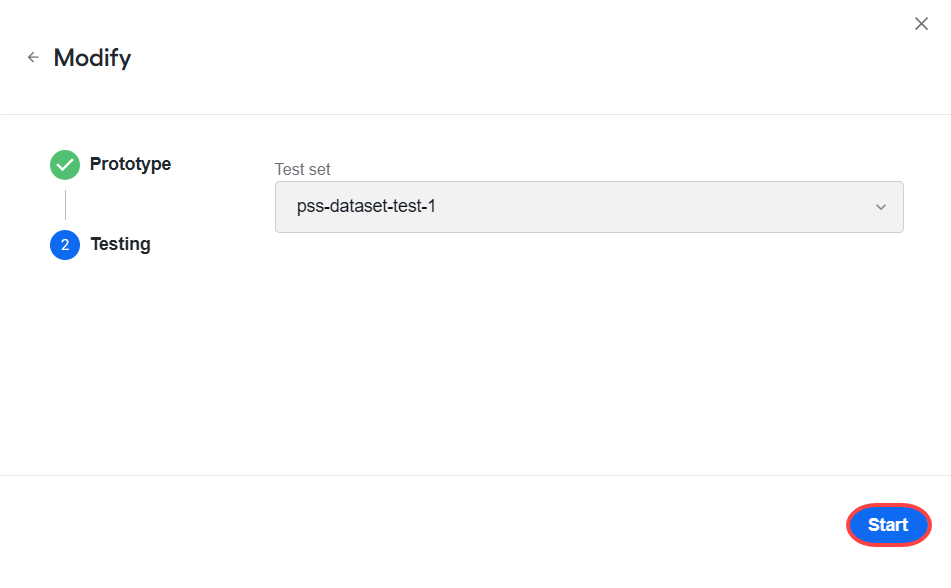Expand the dropdown using its chevron arrow
Image resolution: width=951 pixels, height=588 pixels.
(881, 207)
